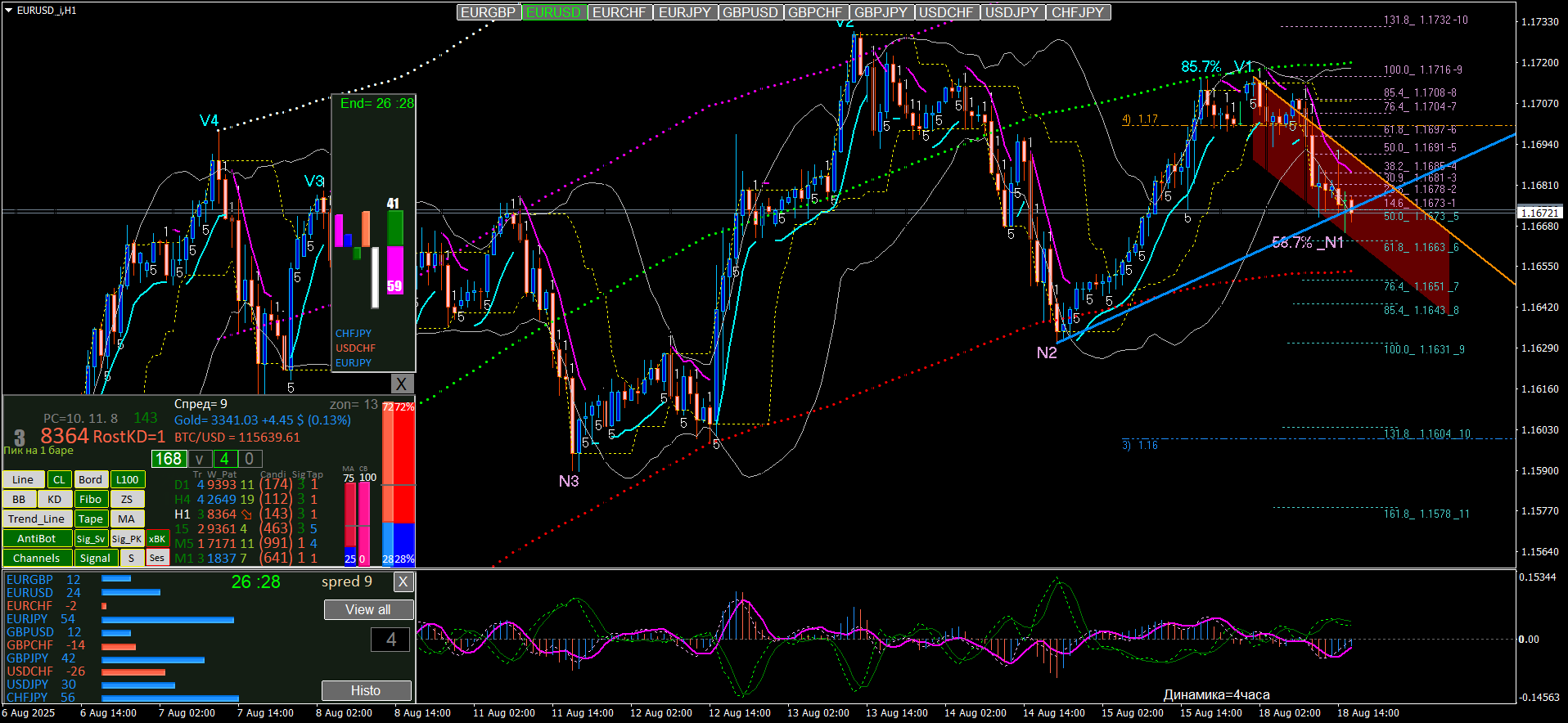Select the H1 timeframe row label
This screenshot has height=723, width=1568.
pos(182,514)
